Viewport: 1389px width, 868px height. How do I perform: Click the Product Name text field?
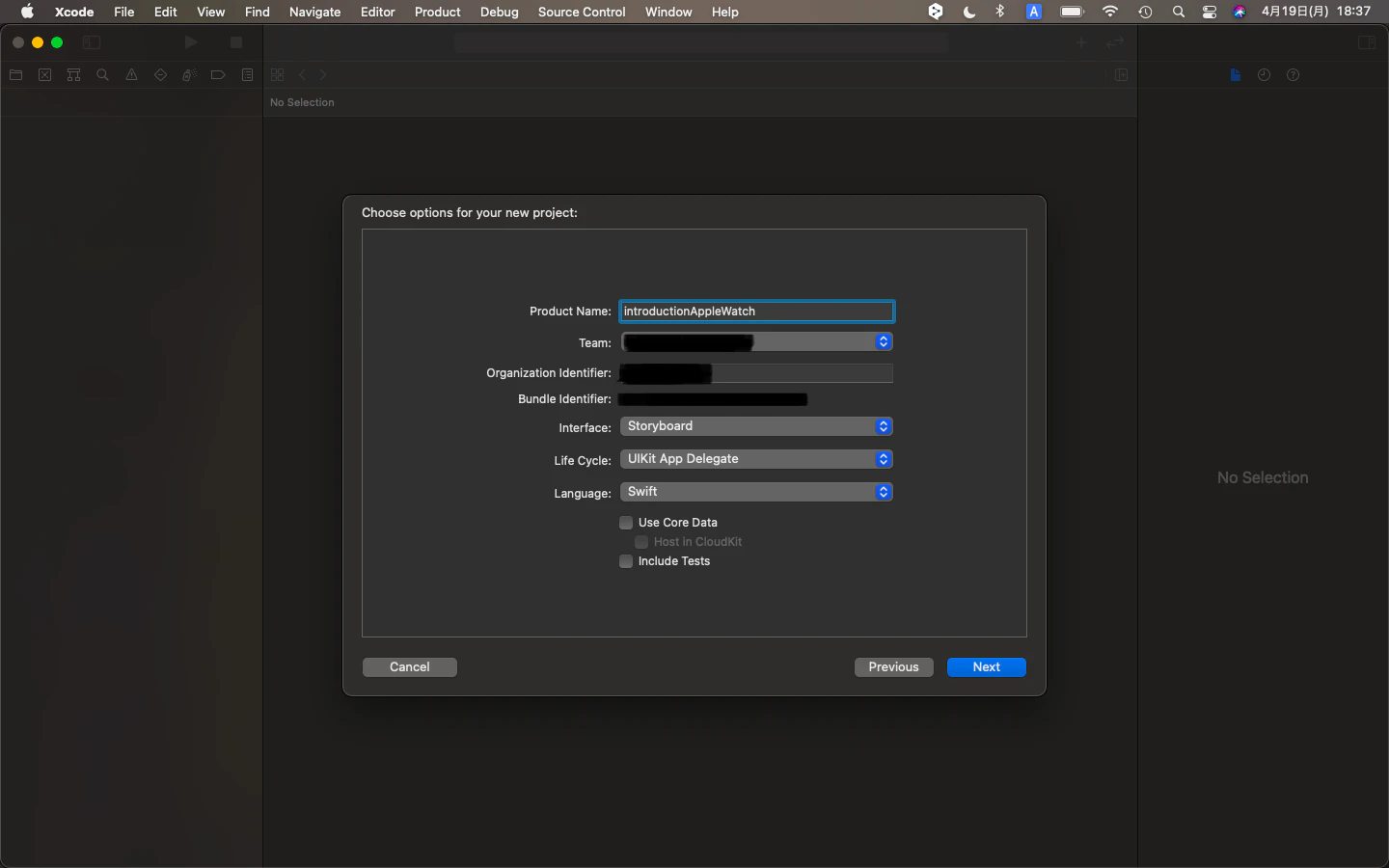(757, 312)
